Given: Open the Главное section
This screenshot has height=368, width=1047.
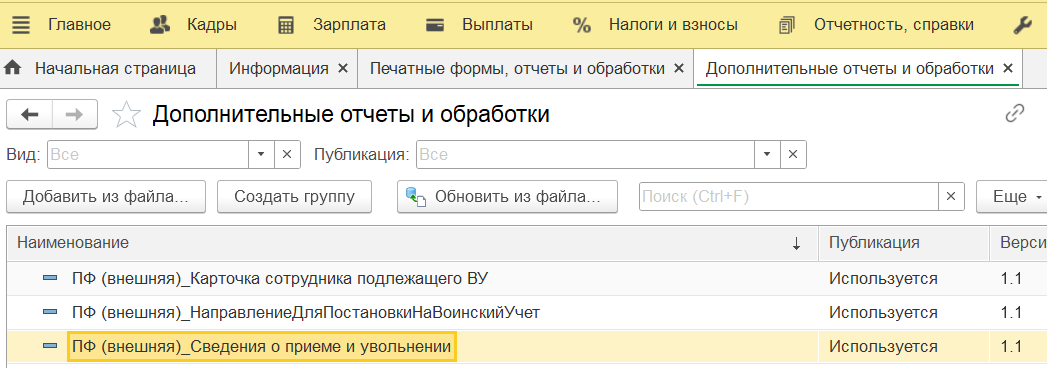Looking at the screenshot, I should click(x=79, y=25).
